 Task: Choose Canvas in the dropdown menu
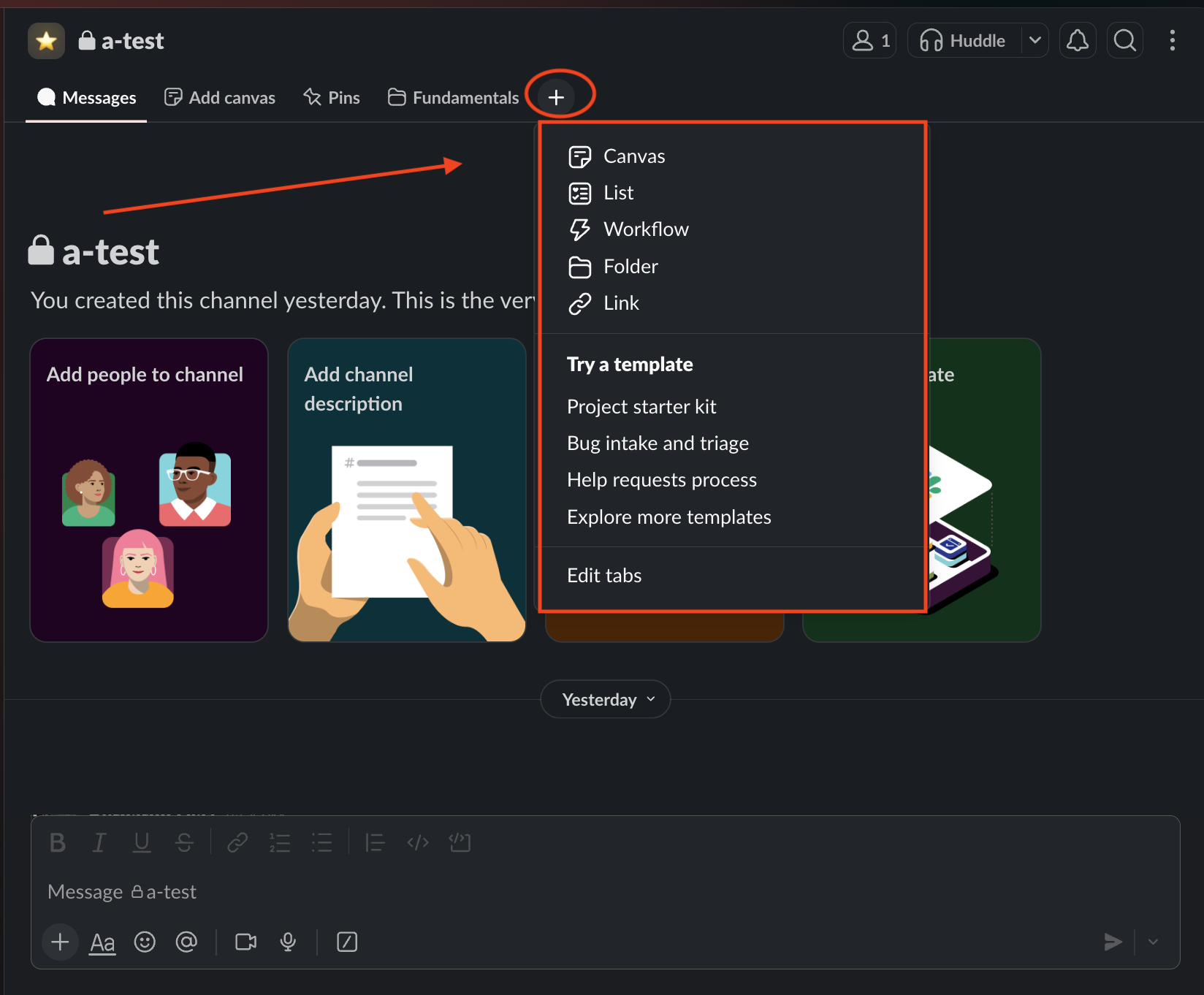click(x=633, y=156)
